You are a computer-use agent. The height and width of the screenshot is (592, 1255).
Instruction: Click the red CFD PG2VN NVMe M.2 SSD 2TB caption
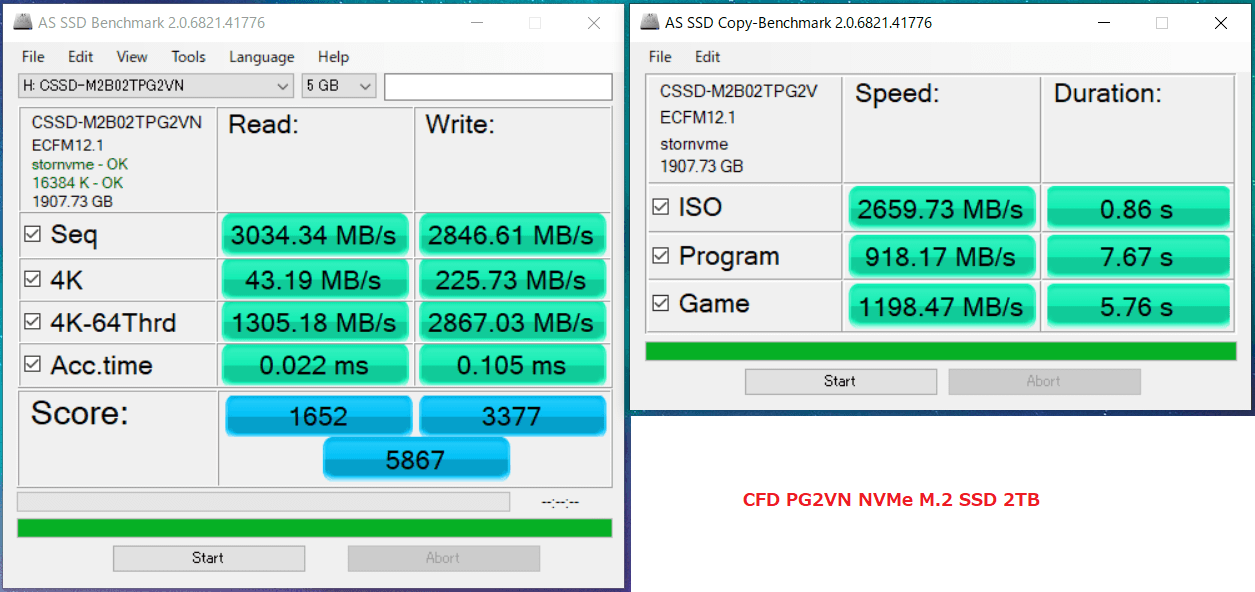pyautogui.click(x=891, y=500)
